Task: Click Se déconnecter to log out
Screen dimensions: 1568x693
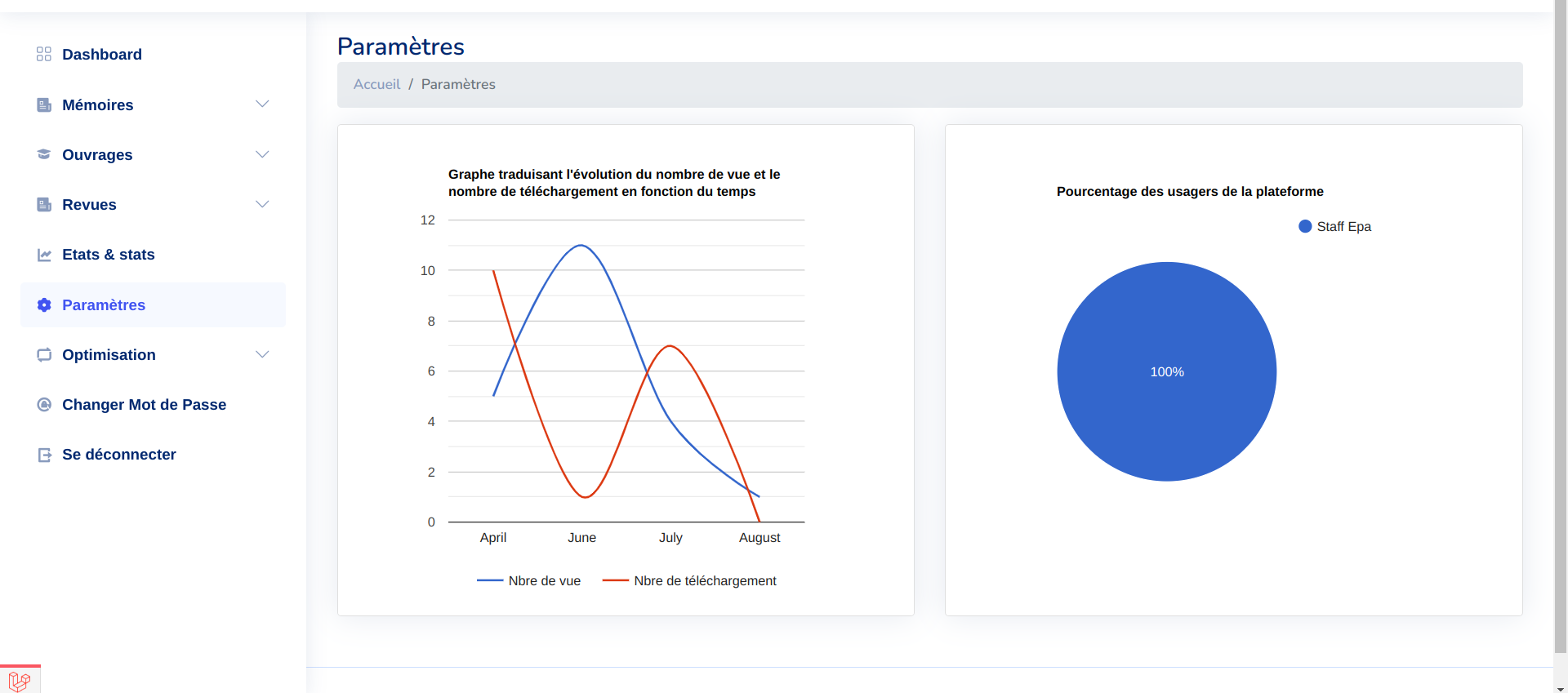Action: click(153, 455)
